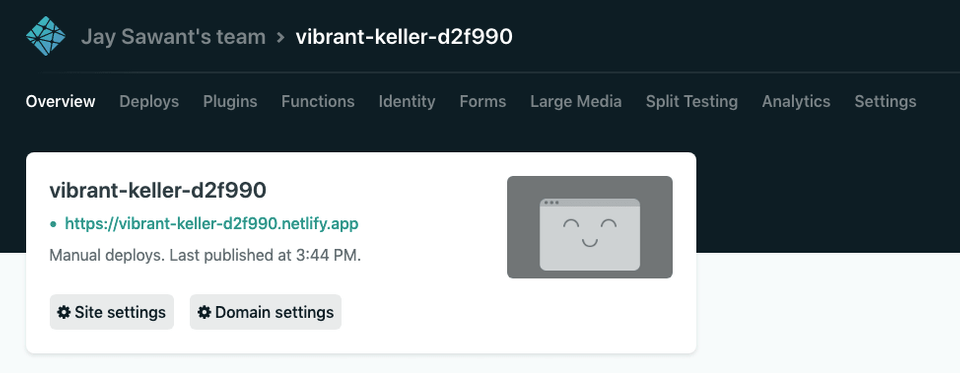Open Jay Sawant's team breadcrumb link
This screenshot has width=960, height=373.
173,37
